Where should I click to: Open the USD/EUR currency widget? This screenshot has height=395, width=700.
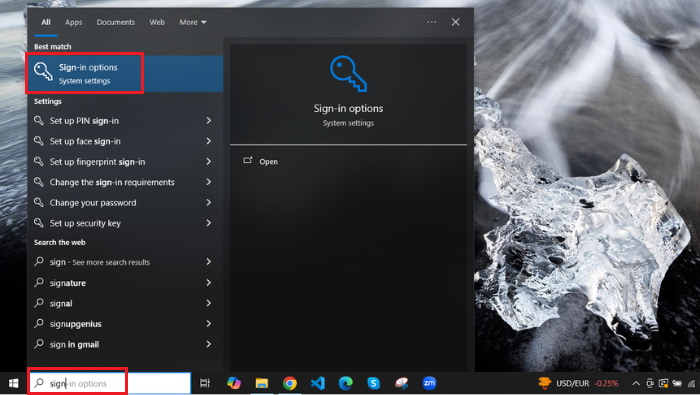579,383
